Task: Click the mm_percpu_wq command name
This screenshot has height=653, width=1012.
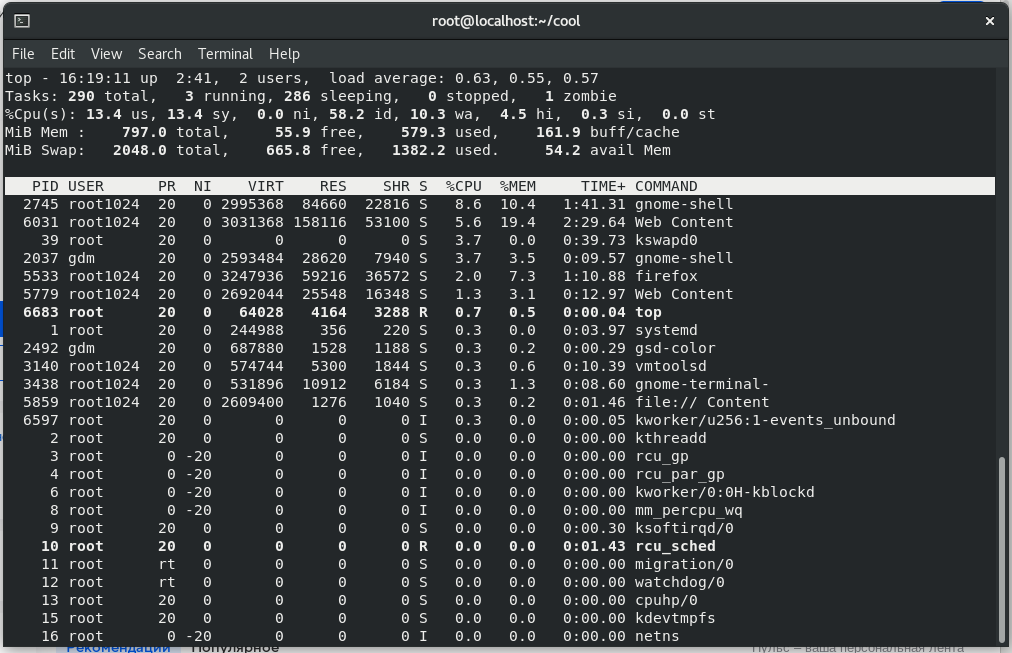Action: 689,511
